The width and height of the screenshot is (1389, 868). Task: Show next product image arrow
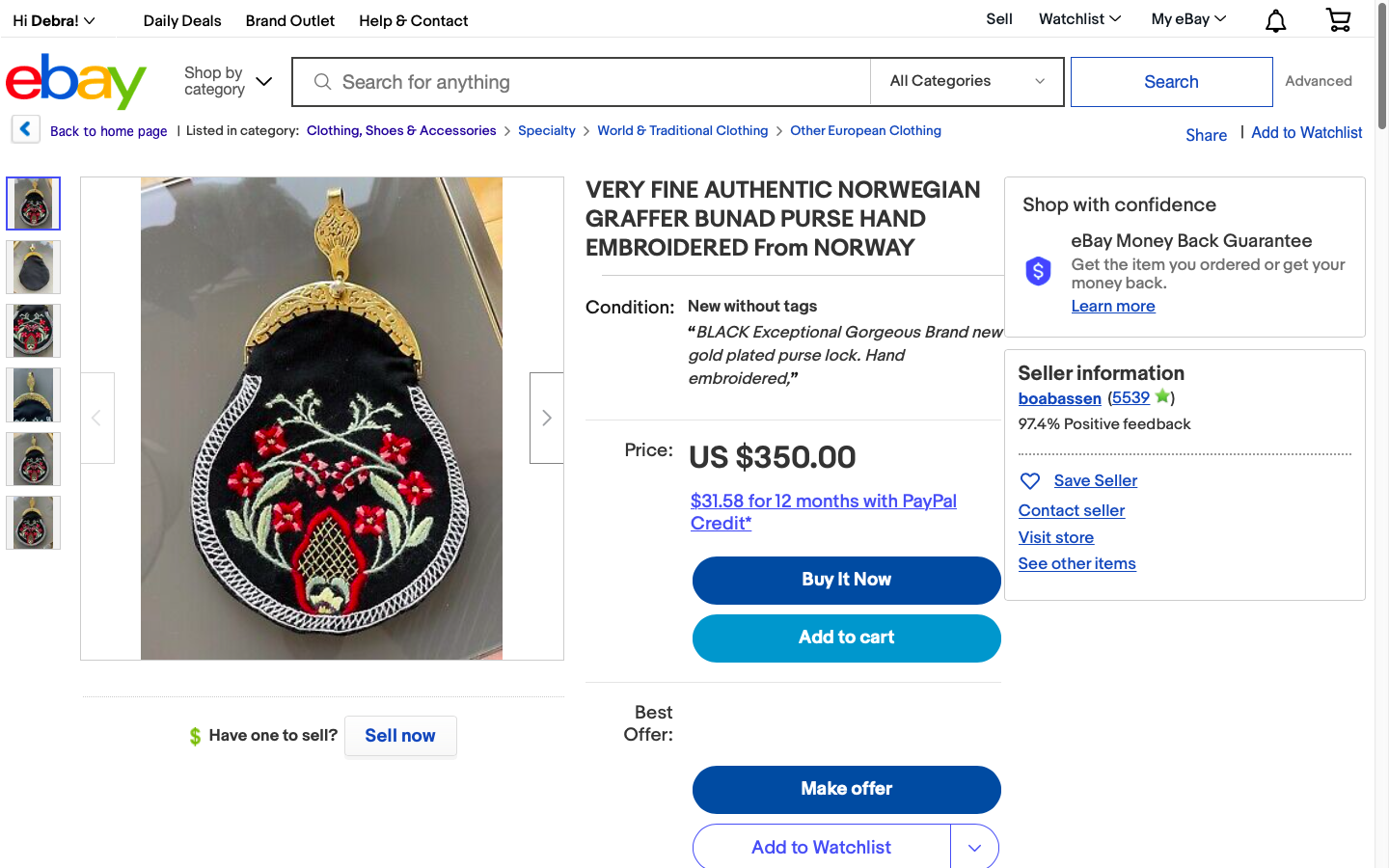click(x=546, y=418)
